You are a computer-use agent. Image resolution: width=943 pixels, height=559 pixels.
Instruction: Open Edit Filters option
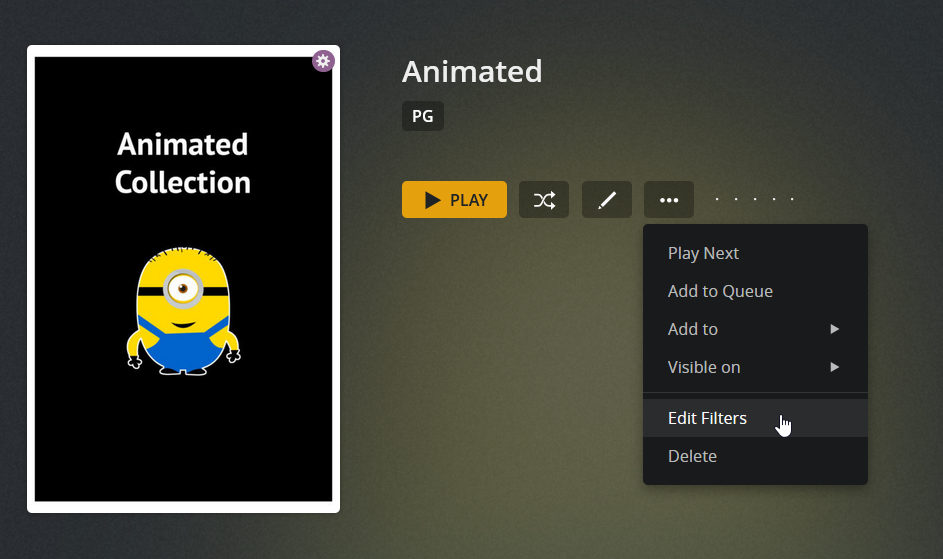(x=755, y=418)
